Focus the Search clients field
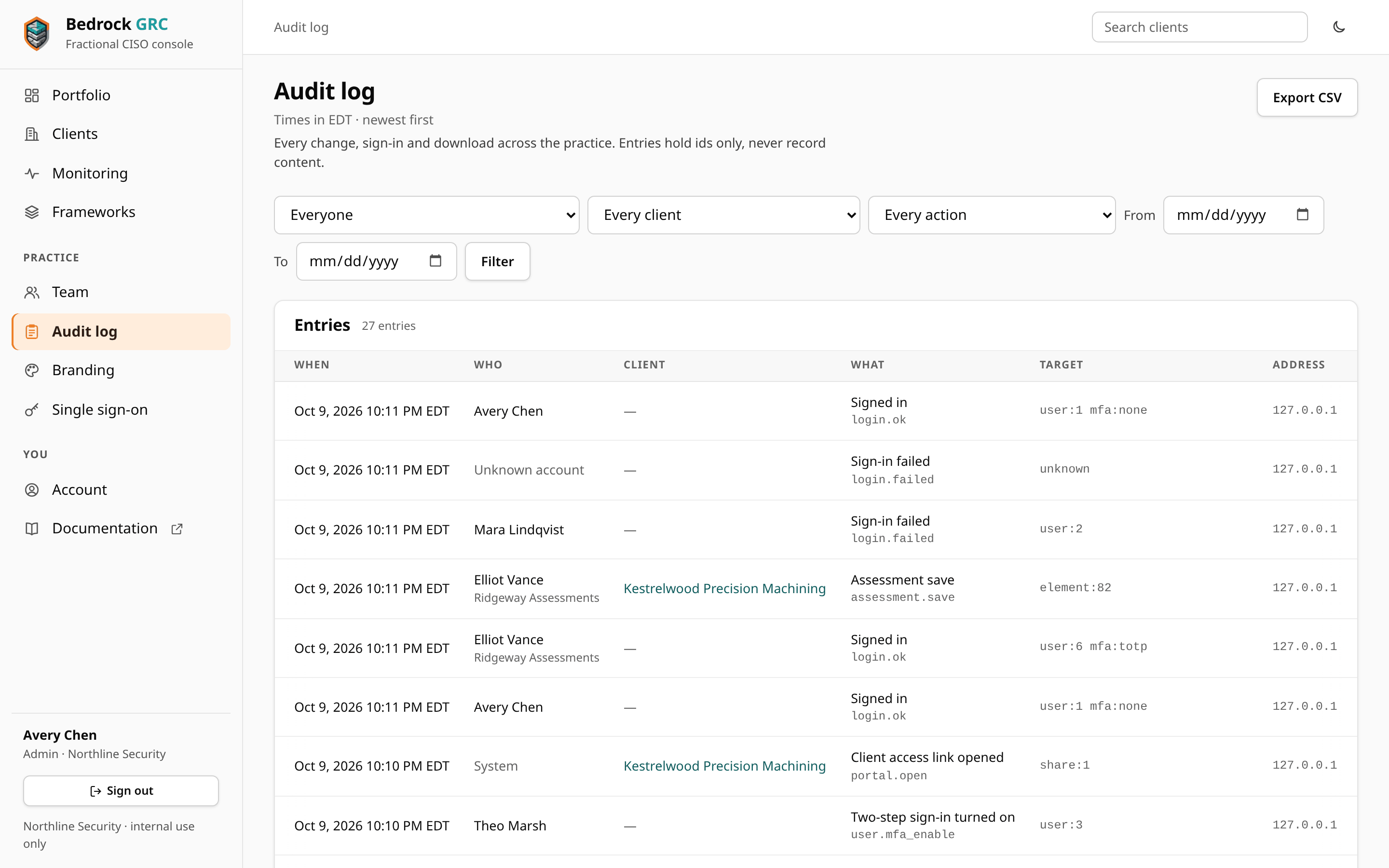The width and height of the screenshot is (1389, 868). (x=1199, y=27)
